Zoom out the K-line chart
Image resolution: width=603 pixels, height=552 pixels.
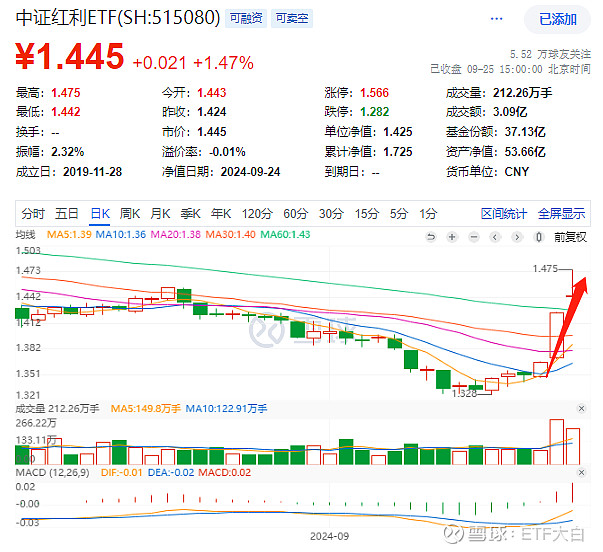(x=474, y=237)
